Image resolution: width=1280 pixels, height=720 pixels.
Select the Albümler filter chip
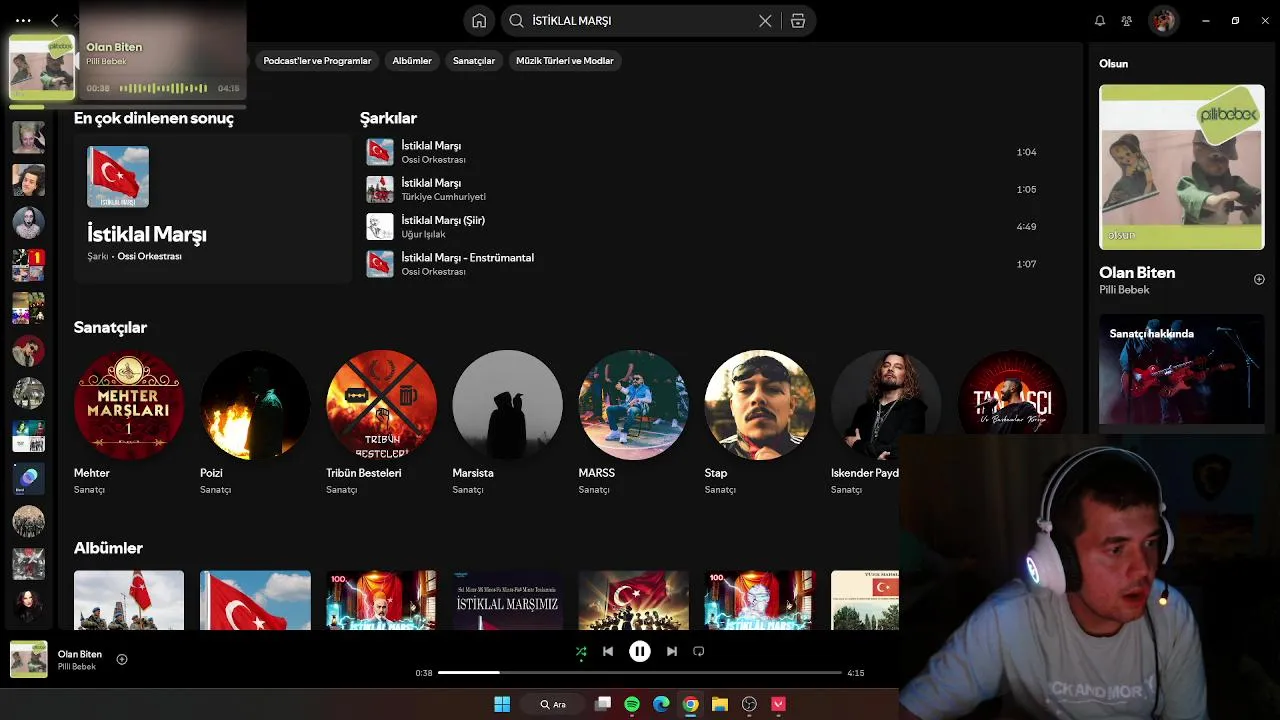[x=412, y=61]
